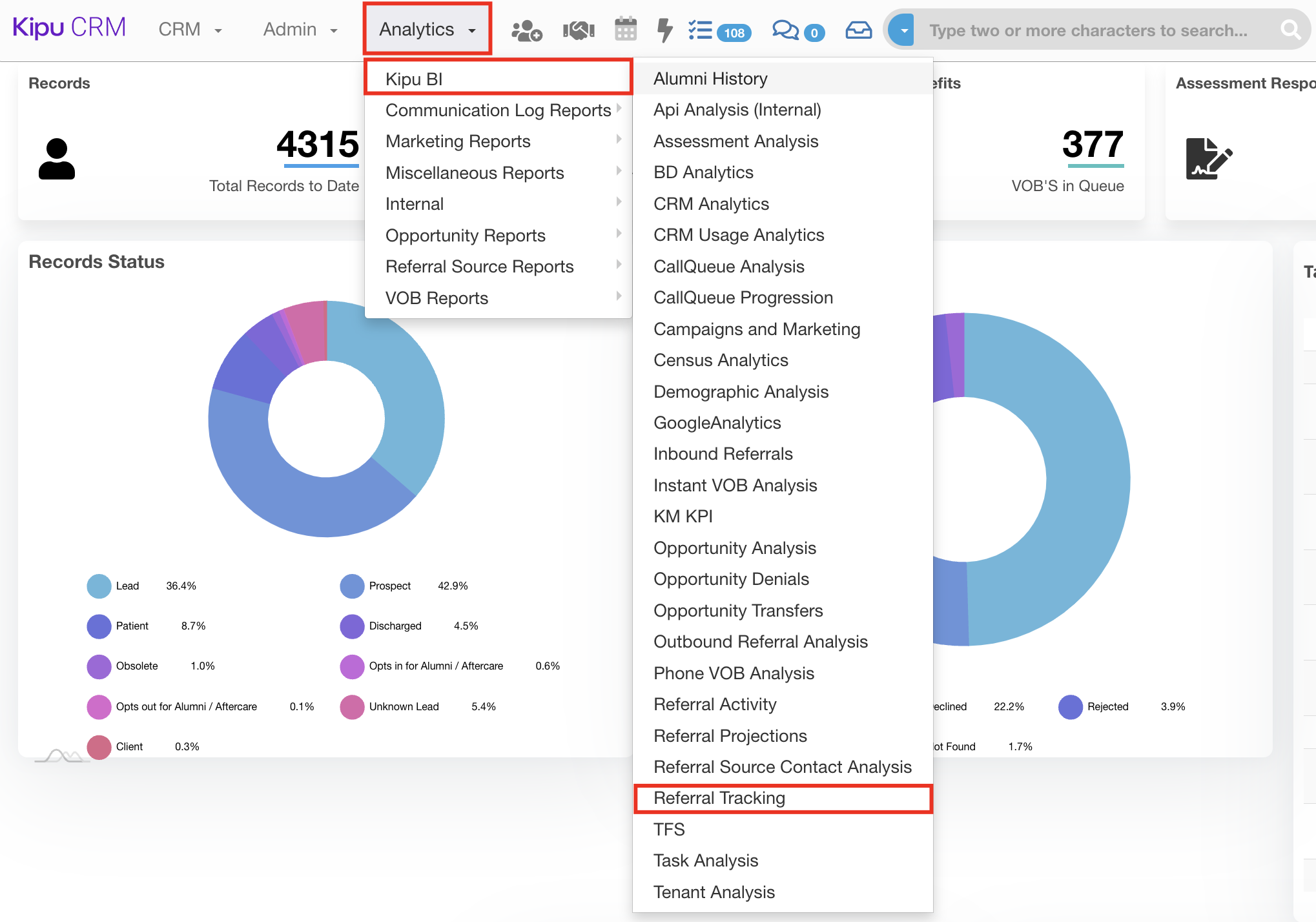
Task: Toggle the Prospect legend item
Action: (x=389, y=586)
